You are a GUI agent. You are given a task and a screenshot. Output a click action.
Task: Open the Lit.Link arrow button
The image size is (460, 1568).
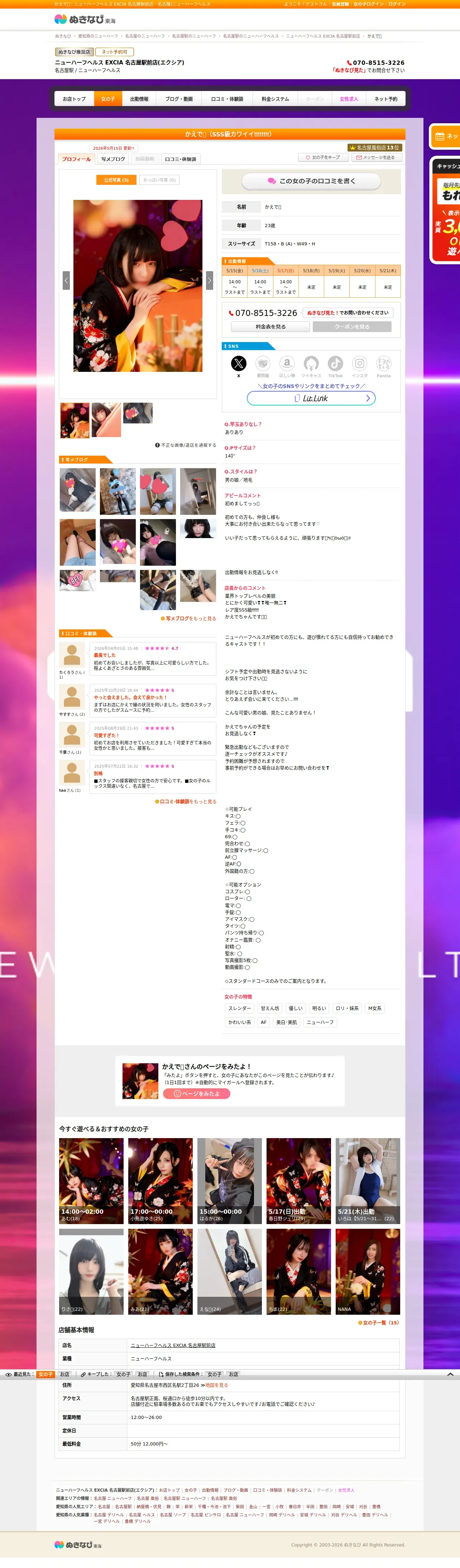[x=311, y=398]
